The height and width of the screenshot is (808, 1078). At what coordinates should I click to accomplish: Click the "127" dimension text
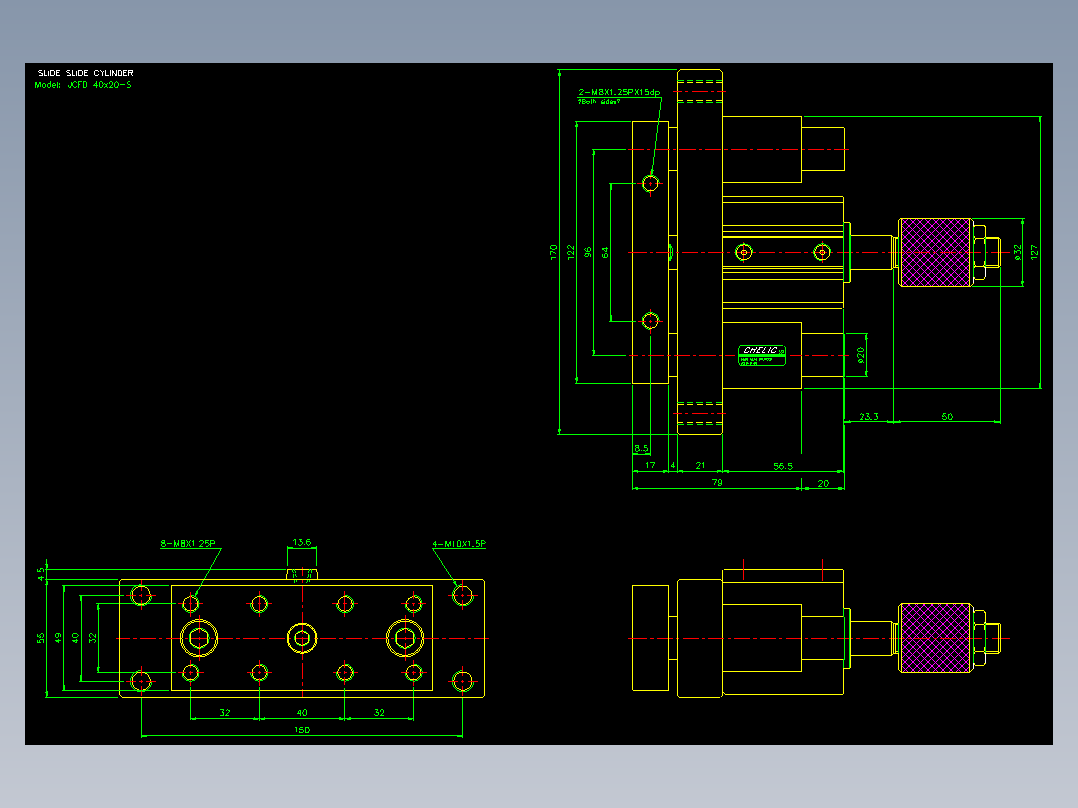1034,252
